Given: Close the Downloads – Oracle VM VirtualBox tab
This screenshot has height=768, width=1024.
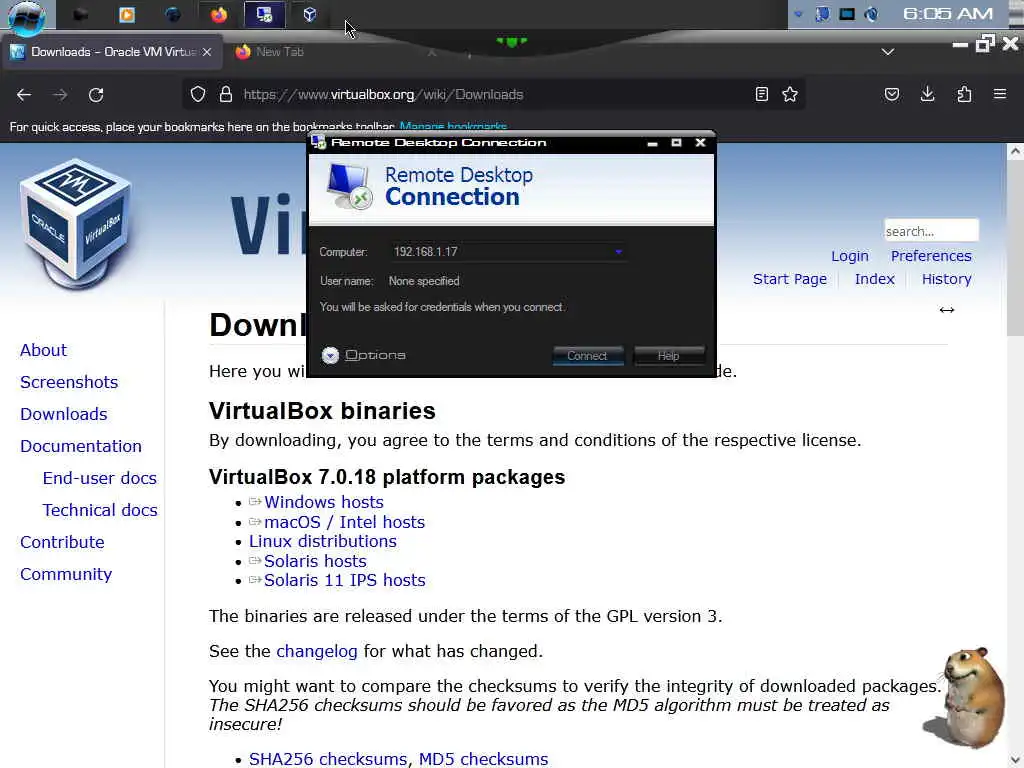Looking at the screenshot, I should [x=206, y=52].
